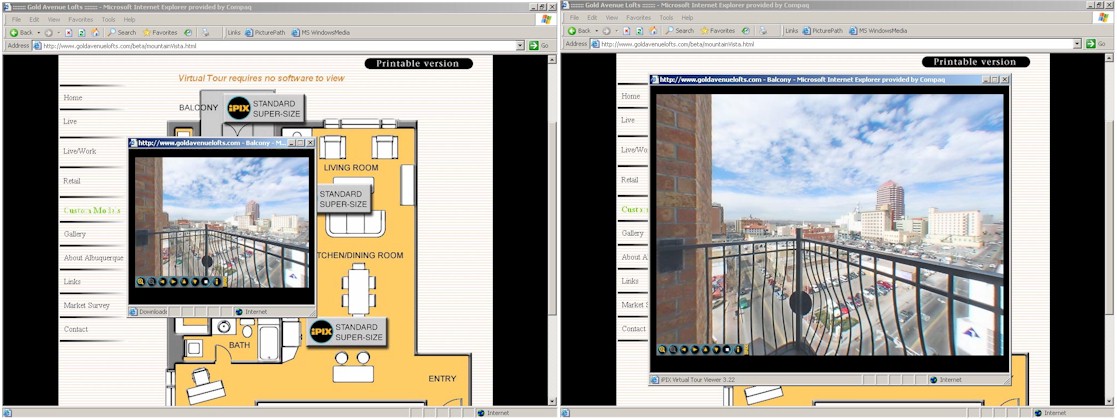This screenshot has height=419, width=1117.
Task: Click PicturePath link in left browser Links bar
Action: [x=264, y=32]
